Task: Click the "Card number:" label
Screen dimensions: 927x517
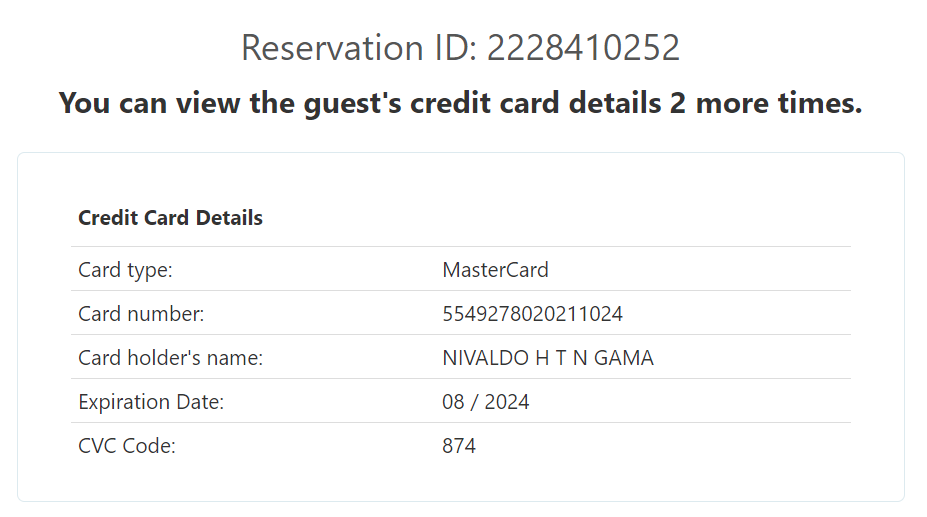Action: click(x=141, y=314)
